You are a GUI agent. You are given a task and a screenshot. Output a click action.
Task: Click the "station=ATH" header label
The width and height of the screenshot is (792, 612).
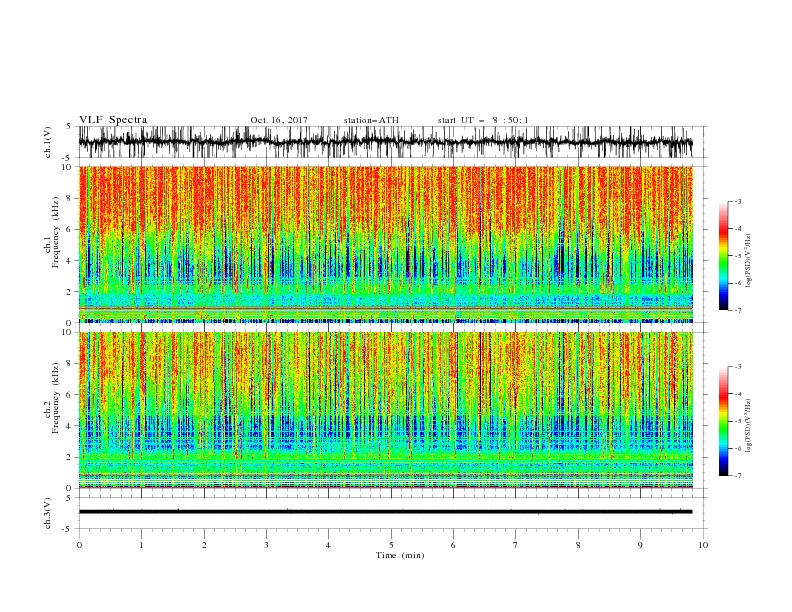coord(371,120)
